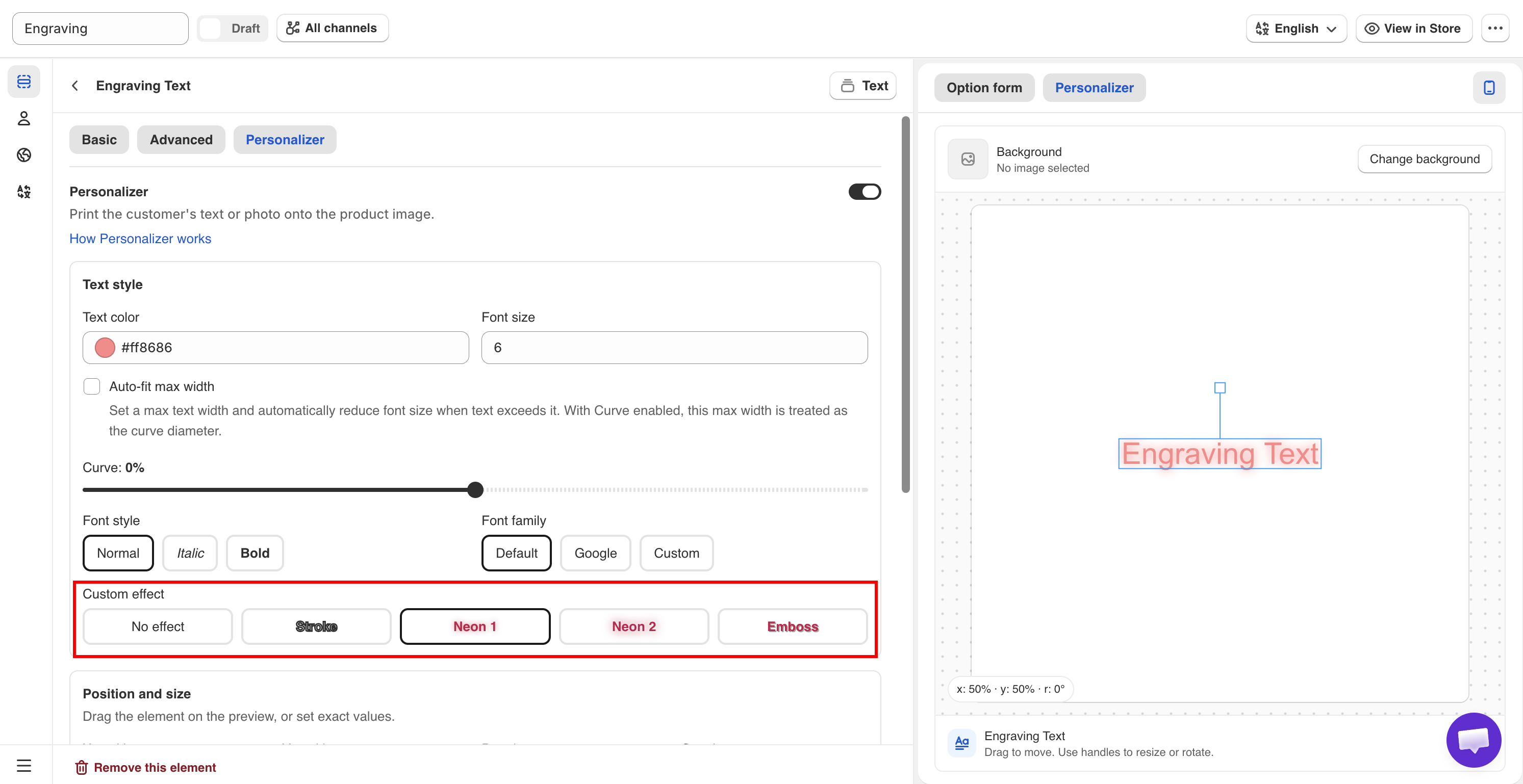This screenshot has width=1523, height=784.
Task: Toggle the Draft status switch
Action: 233,29
